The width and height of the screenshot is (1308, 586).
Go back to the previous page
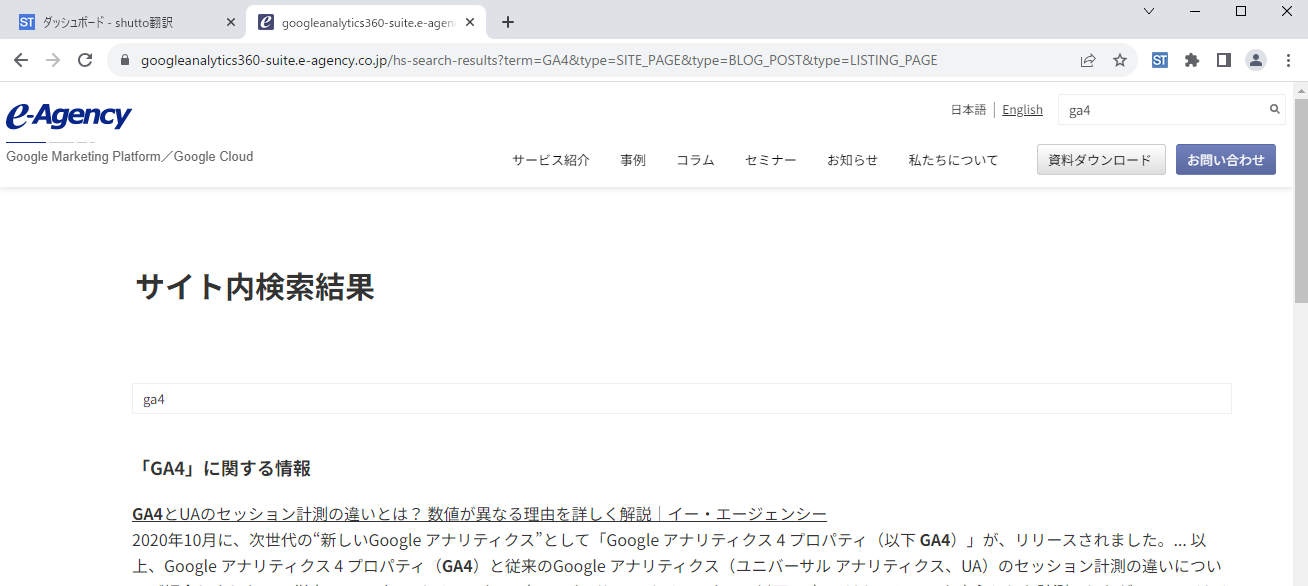21,60
